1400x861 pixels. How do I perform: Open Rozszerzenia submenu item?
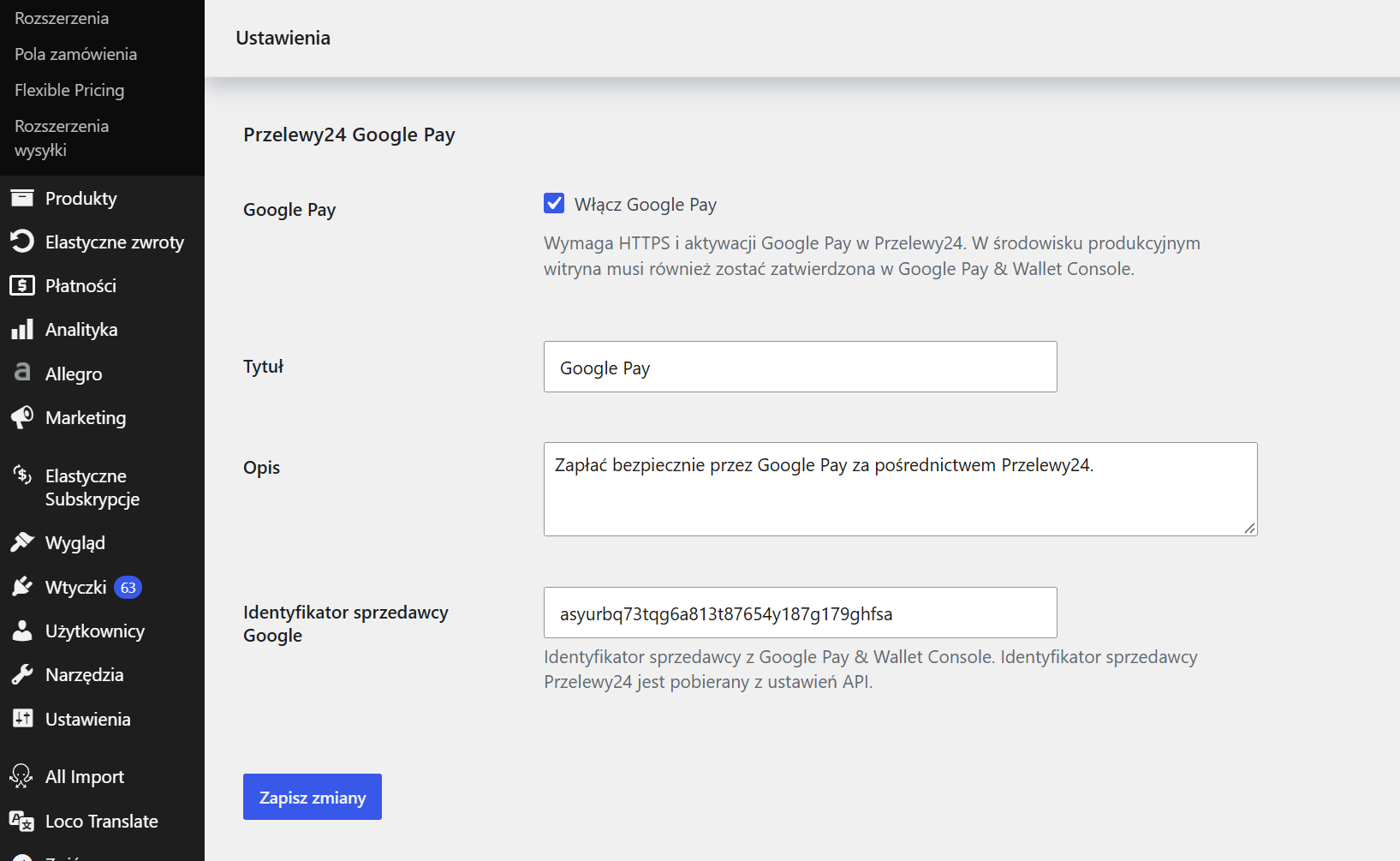(x=62, y=18)
